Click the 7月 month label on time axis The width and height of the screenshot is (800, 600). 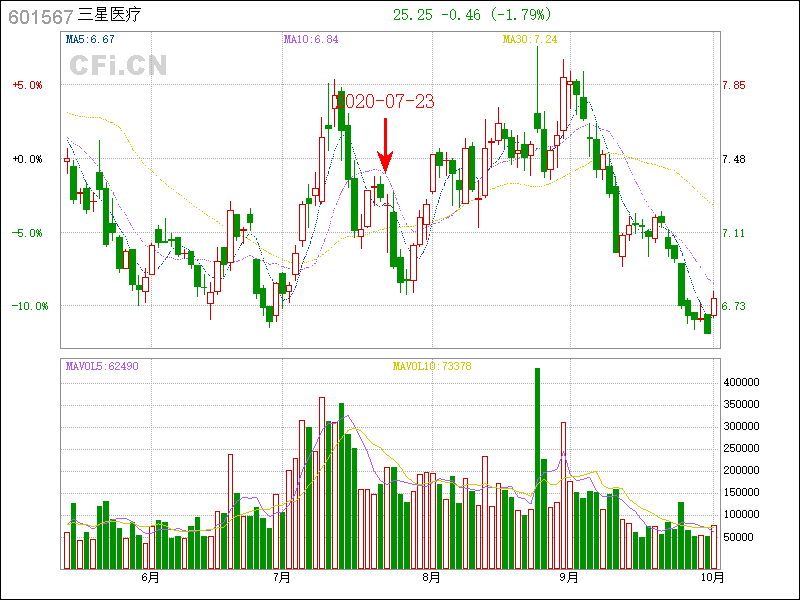coord(282,578)
